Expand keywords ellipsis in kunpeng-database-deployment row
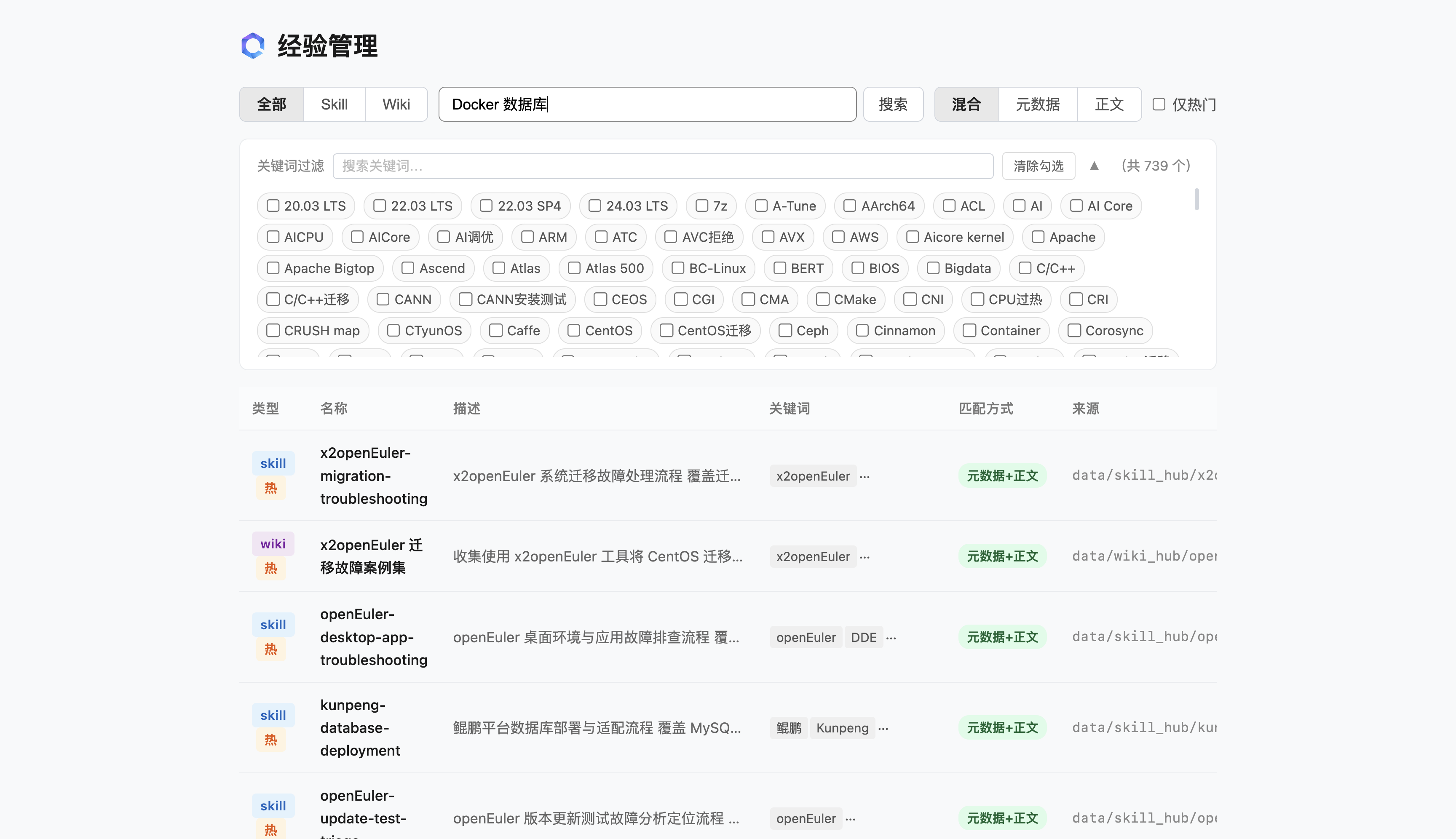The height and width of the screenshot is (839, 1456). (883, 728)
